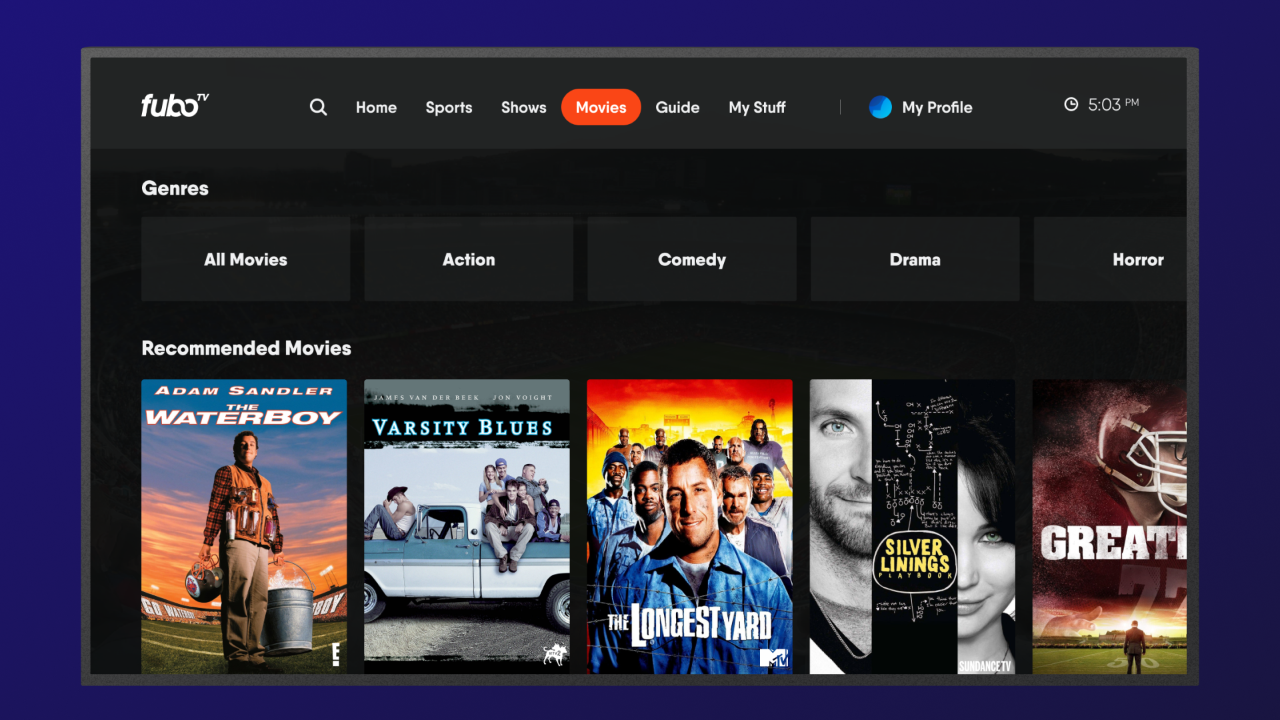Viewport: 1280px width, 720px height.
Task: Select the Action genre tile
Action: 468,259
